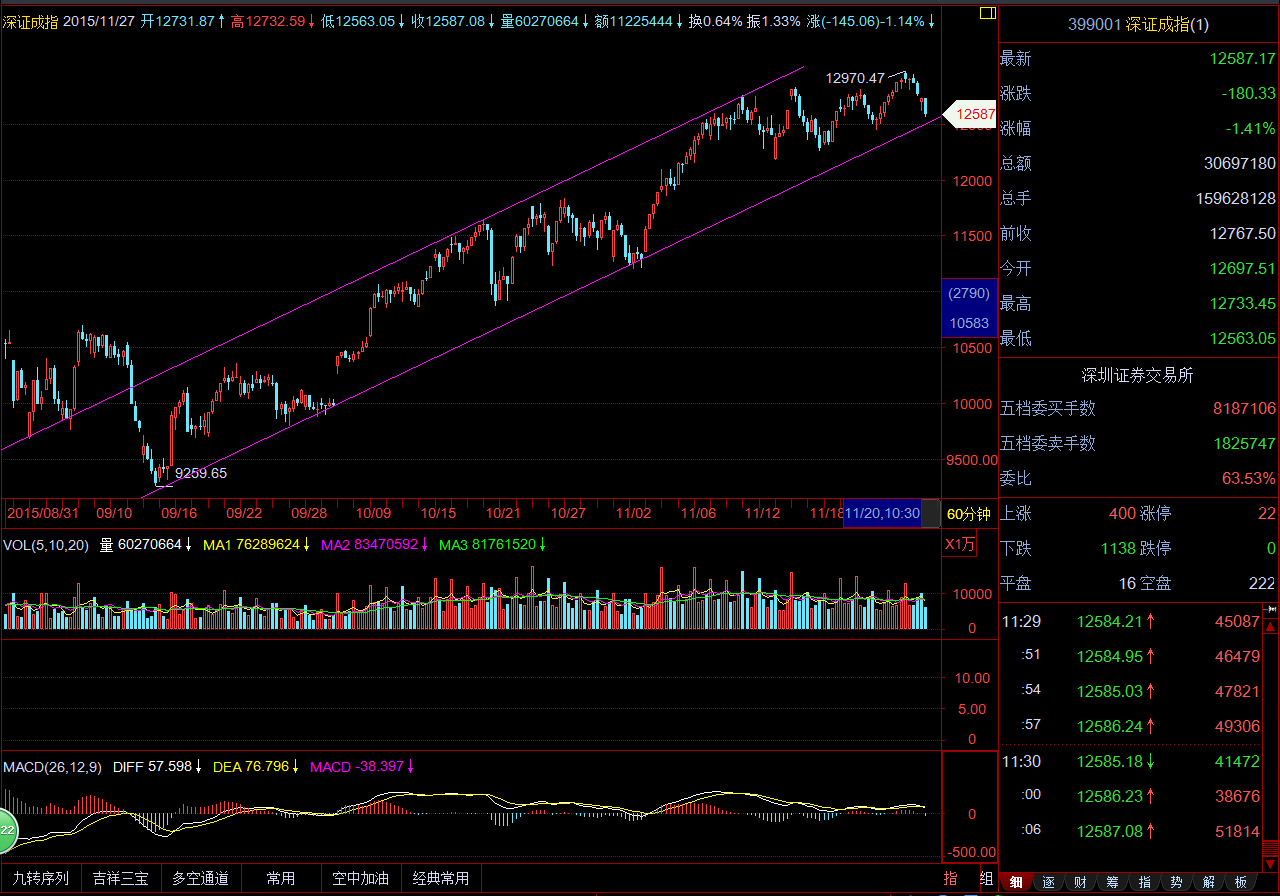
Task: Click the 12587 current price tag
Action: click(x=971, y=115)
